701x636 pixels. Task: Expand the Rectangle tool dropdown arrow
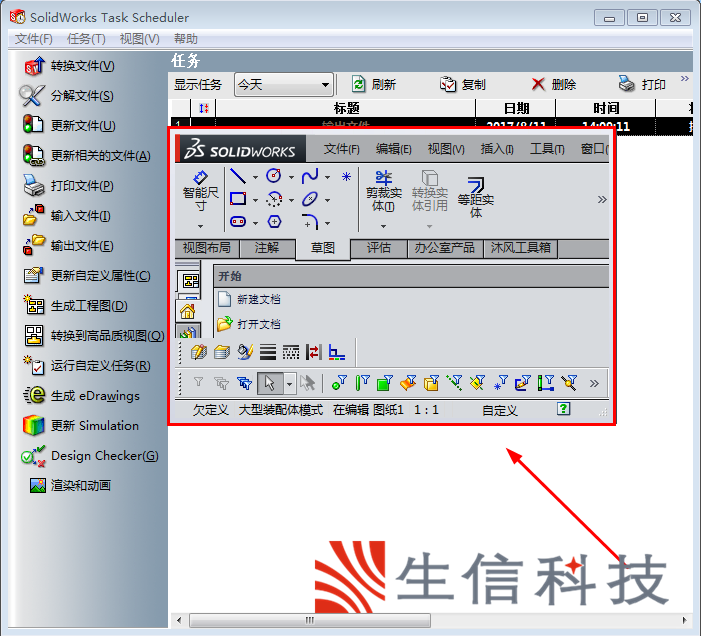point(255,200)
